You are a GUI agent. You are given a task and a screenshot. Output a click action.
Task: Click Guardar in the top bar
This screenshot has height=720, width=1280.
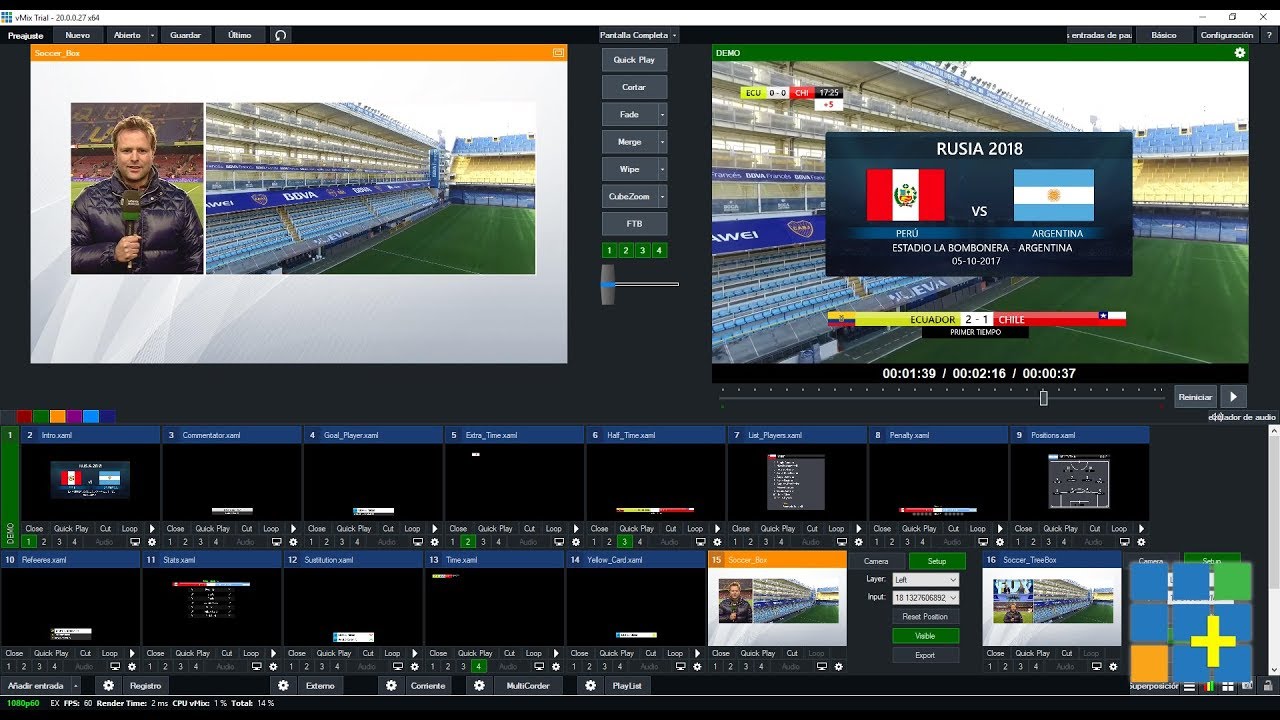[x=185, y=35]
